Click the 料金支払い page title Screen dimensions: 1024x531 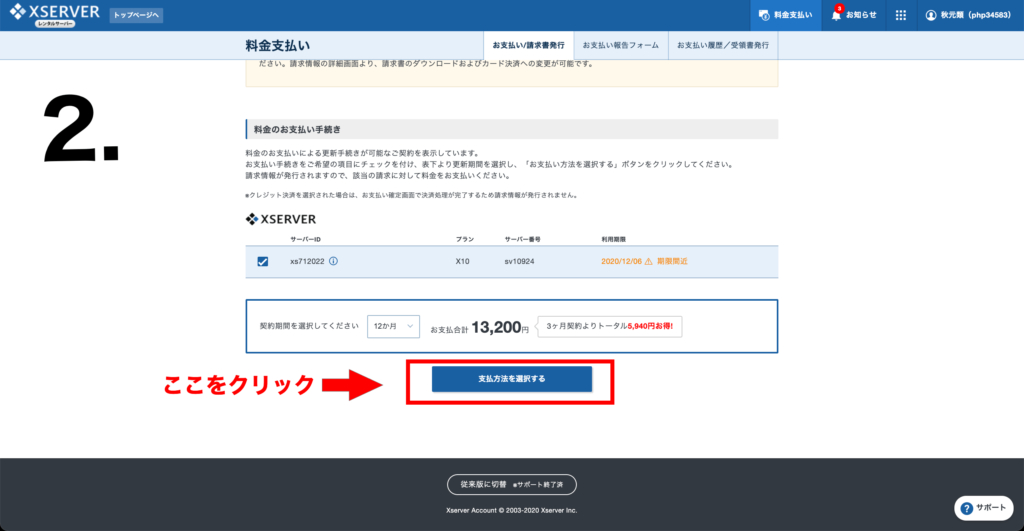click(x=278, y=46)
